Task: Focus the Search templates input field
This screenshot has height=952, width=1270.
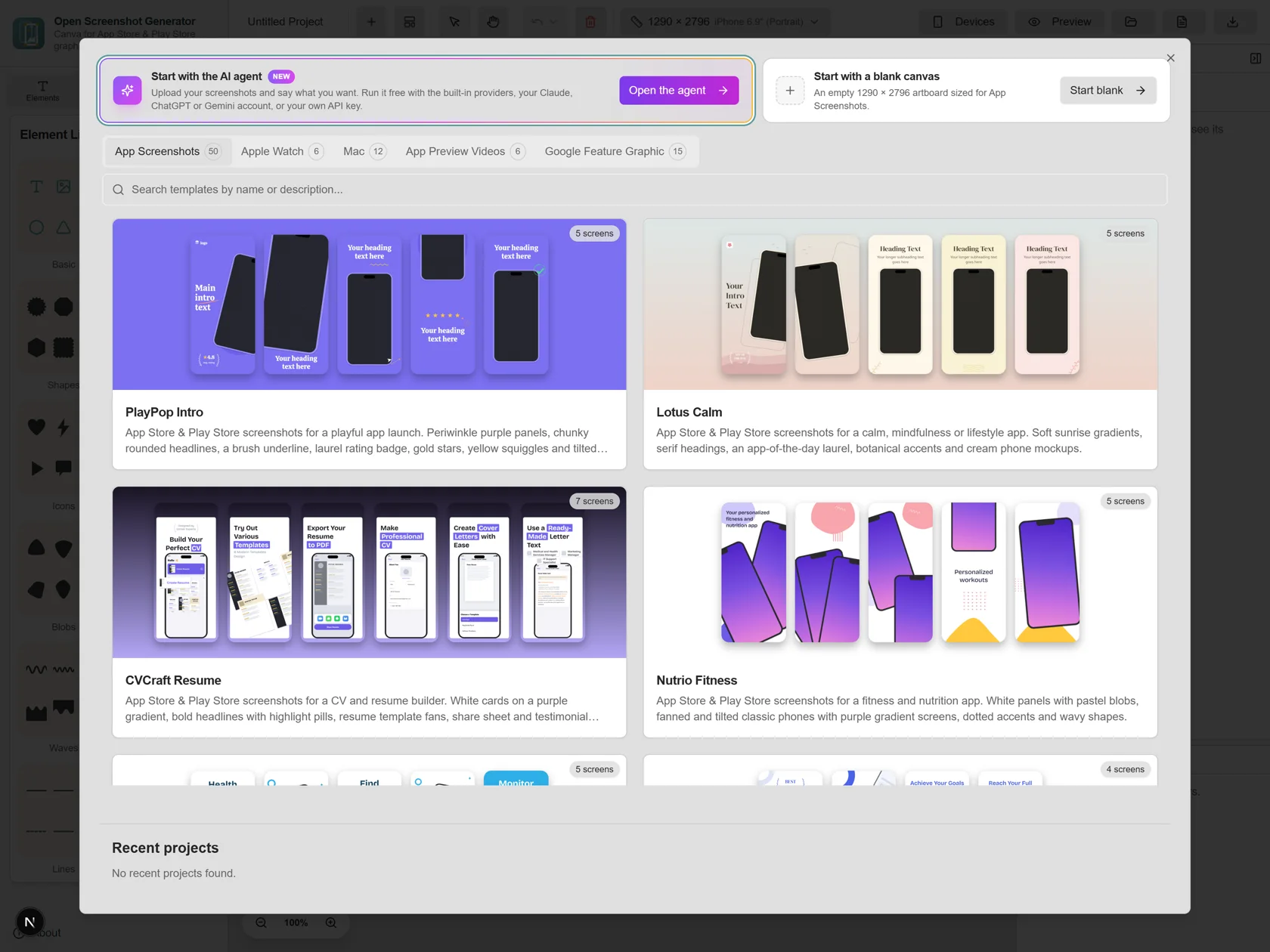Action: pos(635,190)
